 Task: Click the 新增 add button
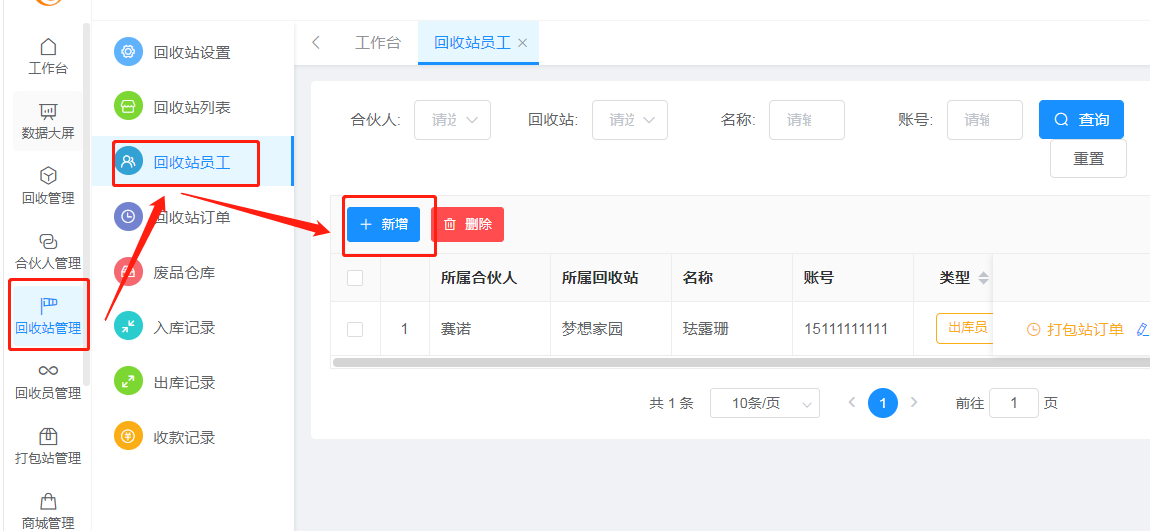tap(384, 224)
